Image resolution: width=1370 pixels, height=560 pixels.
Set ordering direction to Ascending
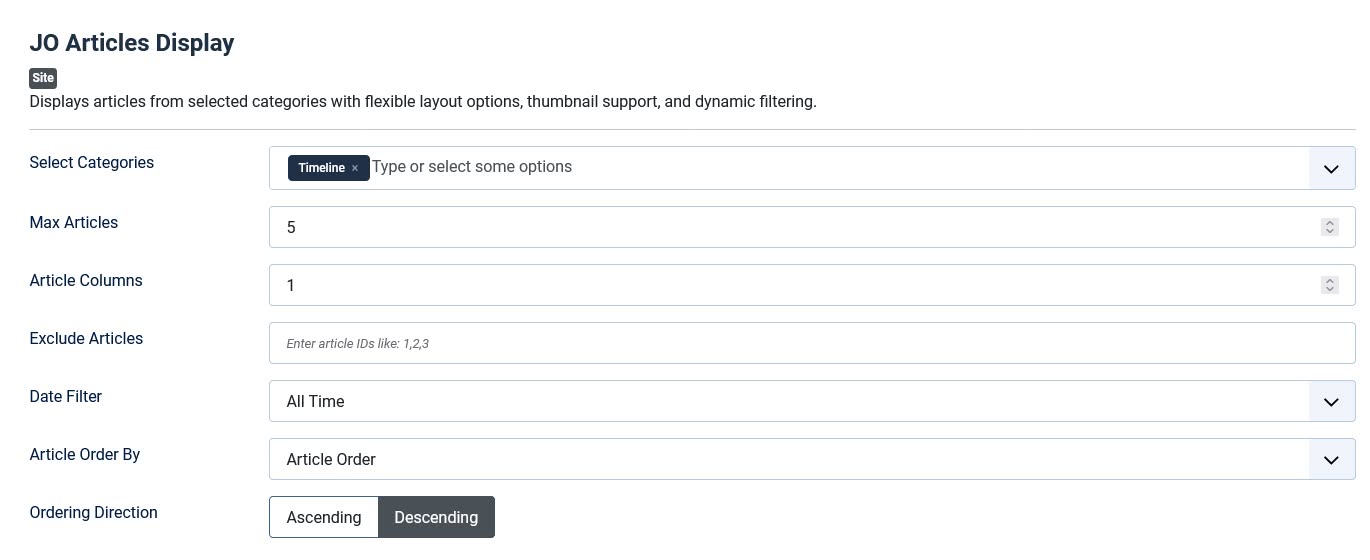pyautogui.click(x=323, y=517)
